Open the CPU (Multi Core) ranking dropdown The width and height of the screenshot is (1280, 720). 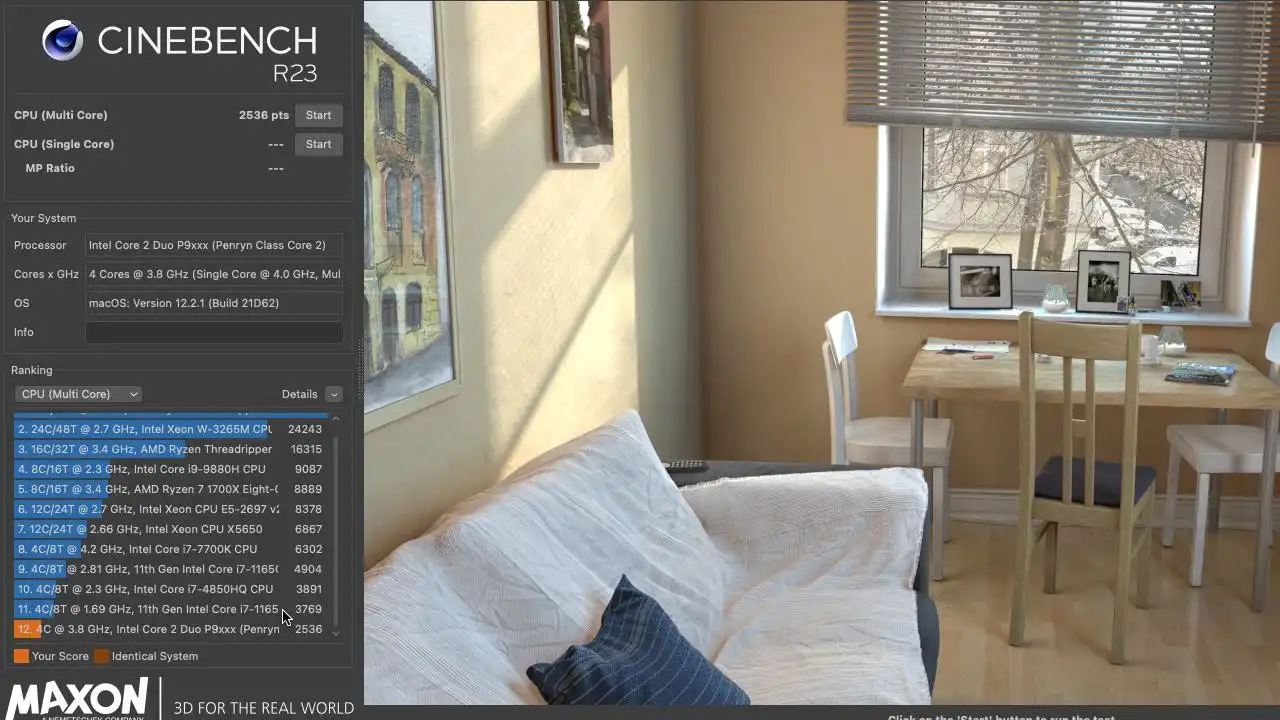(x=78, y=394)
